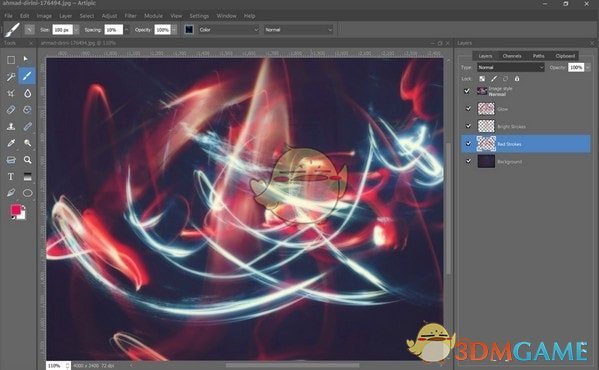Open the Help menu
This screenshot has height=370, width=599.
[x=249, y=16]
